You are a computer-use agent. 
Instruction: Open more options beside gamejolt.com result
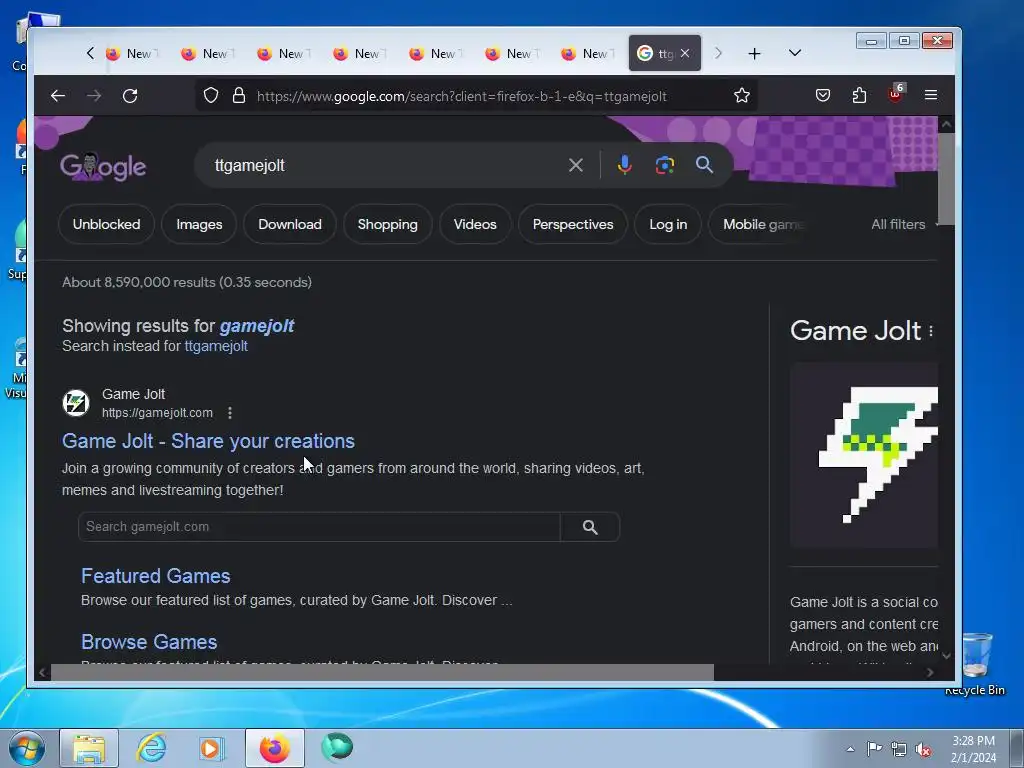(x=229, y=413)
